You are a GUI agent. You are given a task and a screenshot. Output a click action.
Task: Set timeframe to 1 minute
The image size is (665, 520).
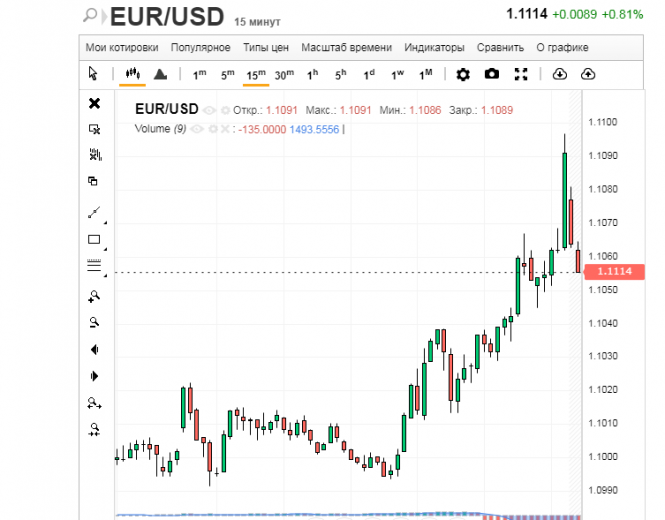[x=199, y=75]
